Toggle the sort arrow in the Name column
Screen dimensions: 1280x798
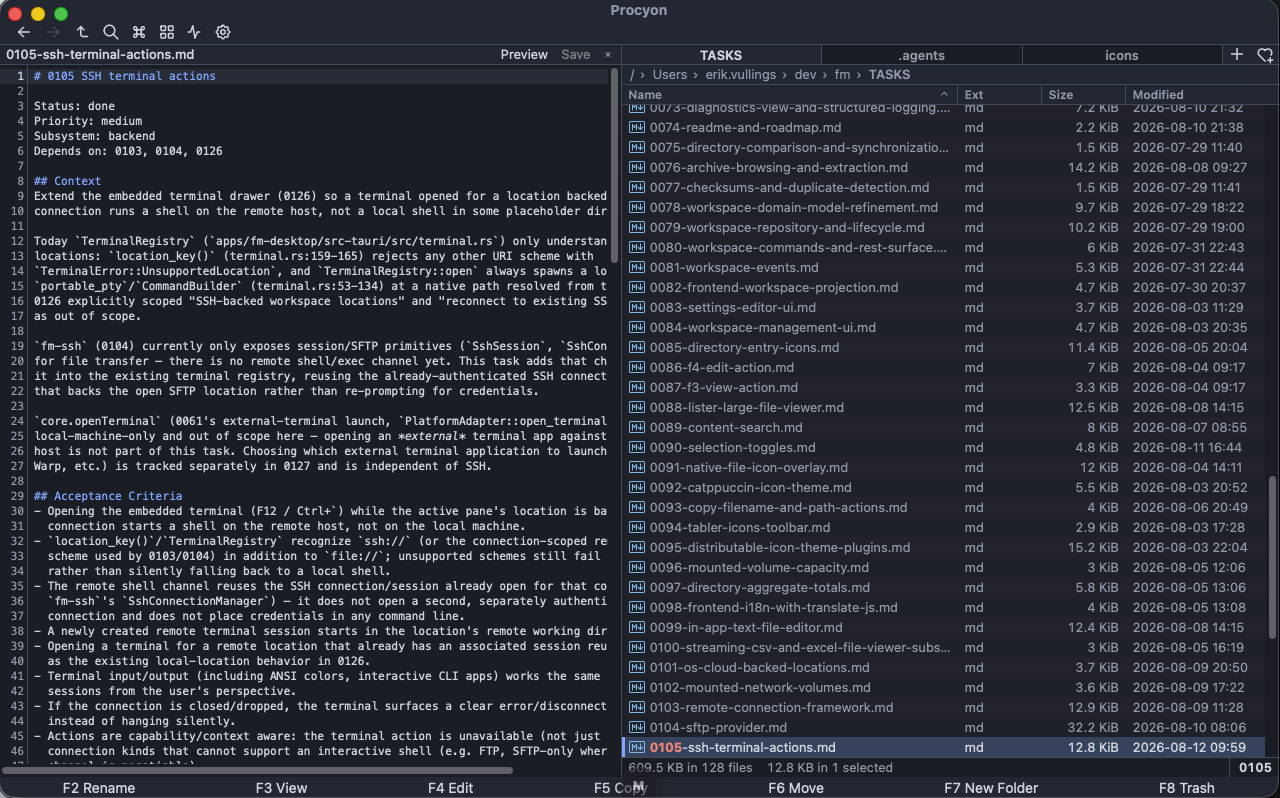point(945,95)
